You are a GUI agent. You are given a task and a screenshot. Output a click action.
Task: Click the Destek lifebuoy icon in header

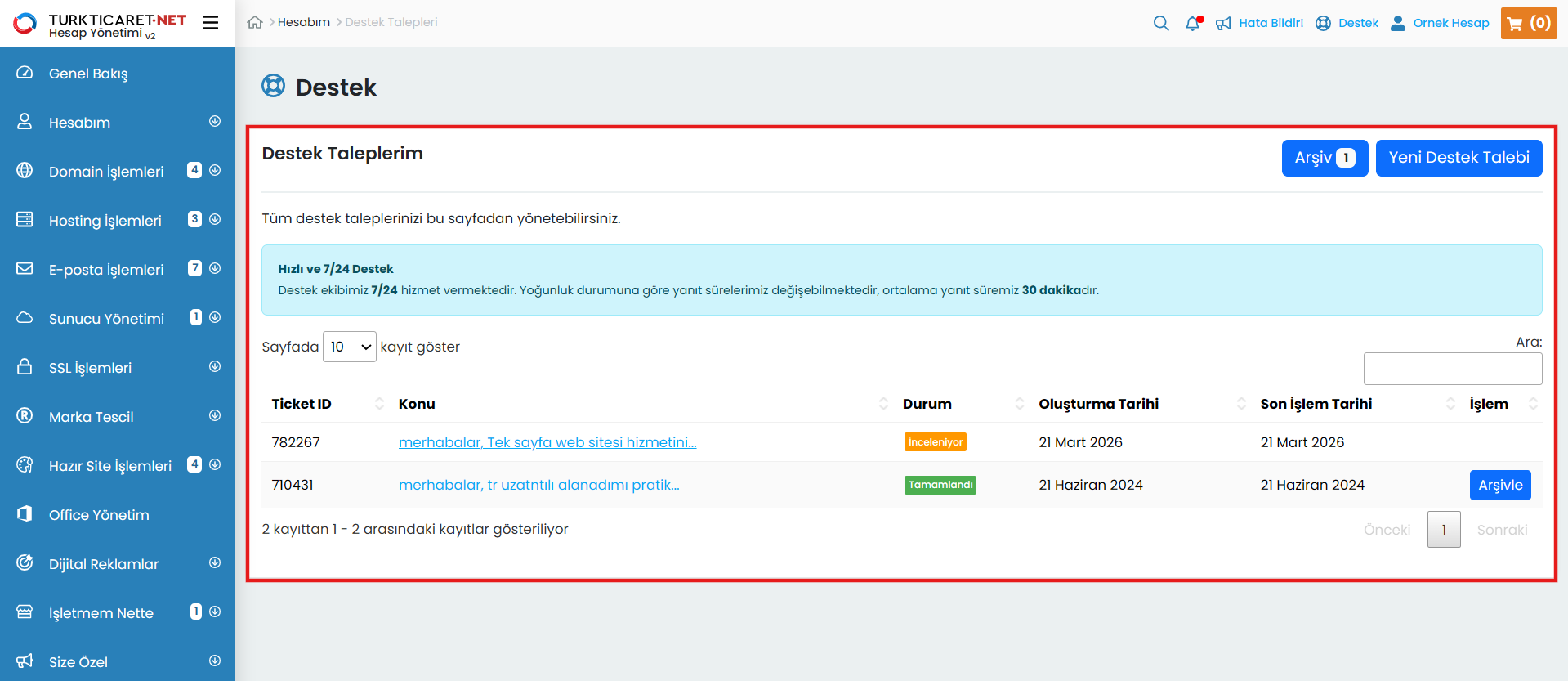coord(1323,23)
